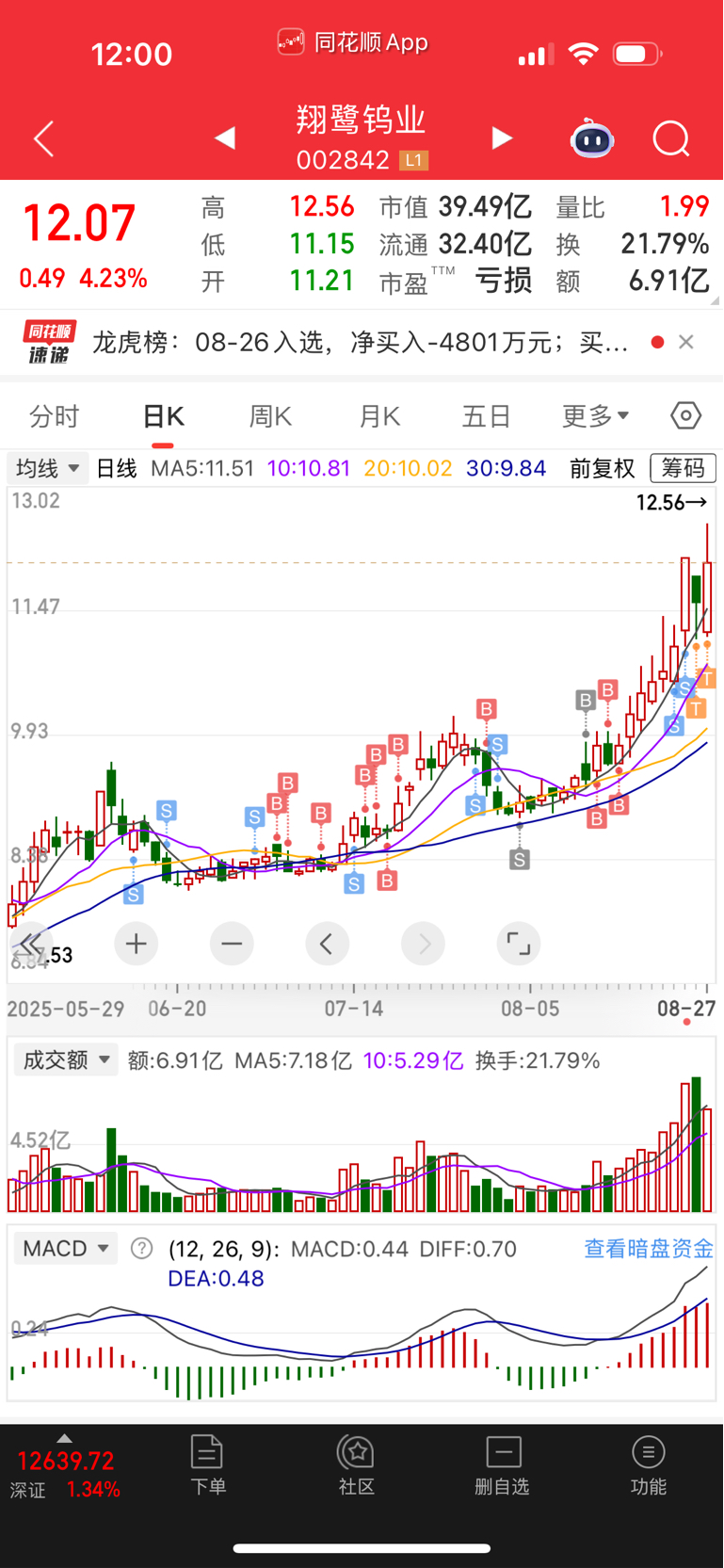724x1568 pixels.
Task: Tap the stock name 翔鹭钨业
Action: (x=362, y=120)
